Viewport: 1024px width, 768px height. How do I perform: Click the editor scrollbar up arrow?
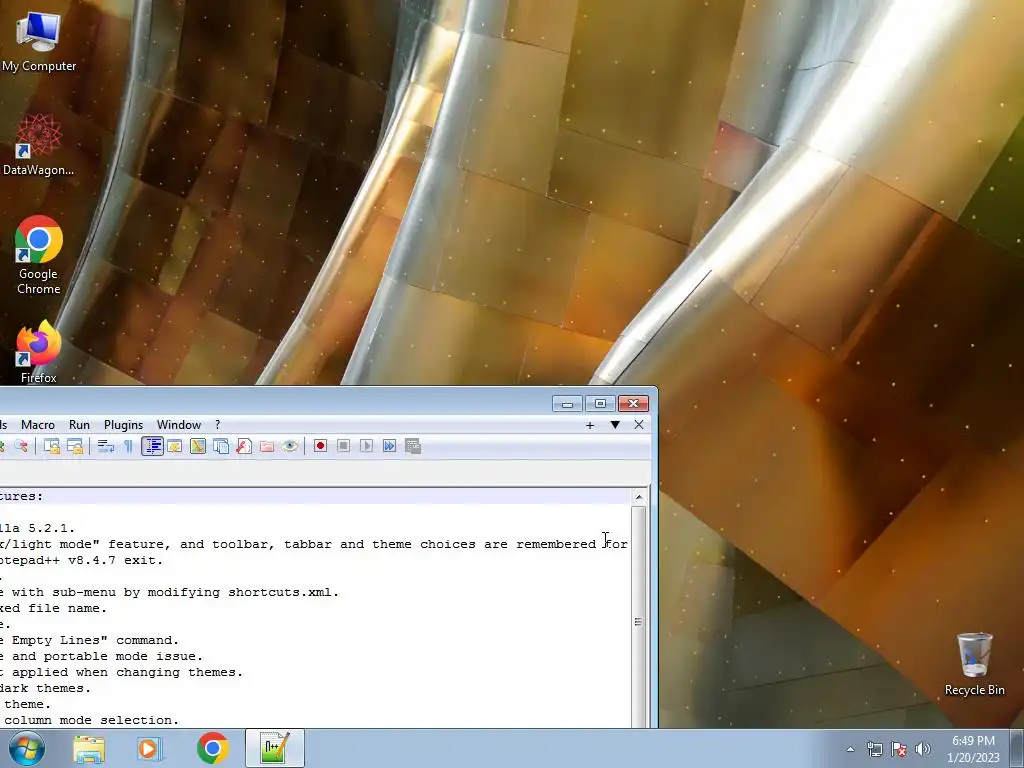pos(639,497)
